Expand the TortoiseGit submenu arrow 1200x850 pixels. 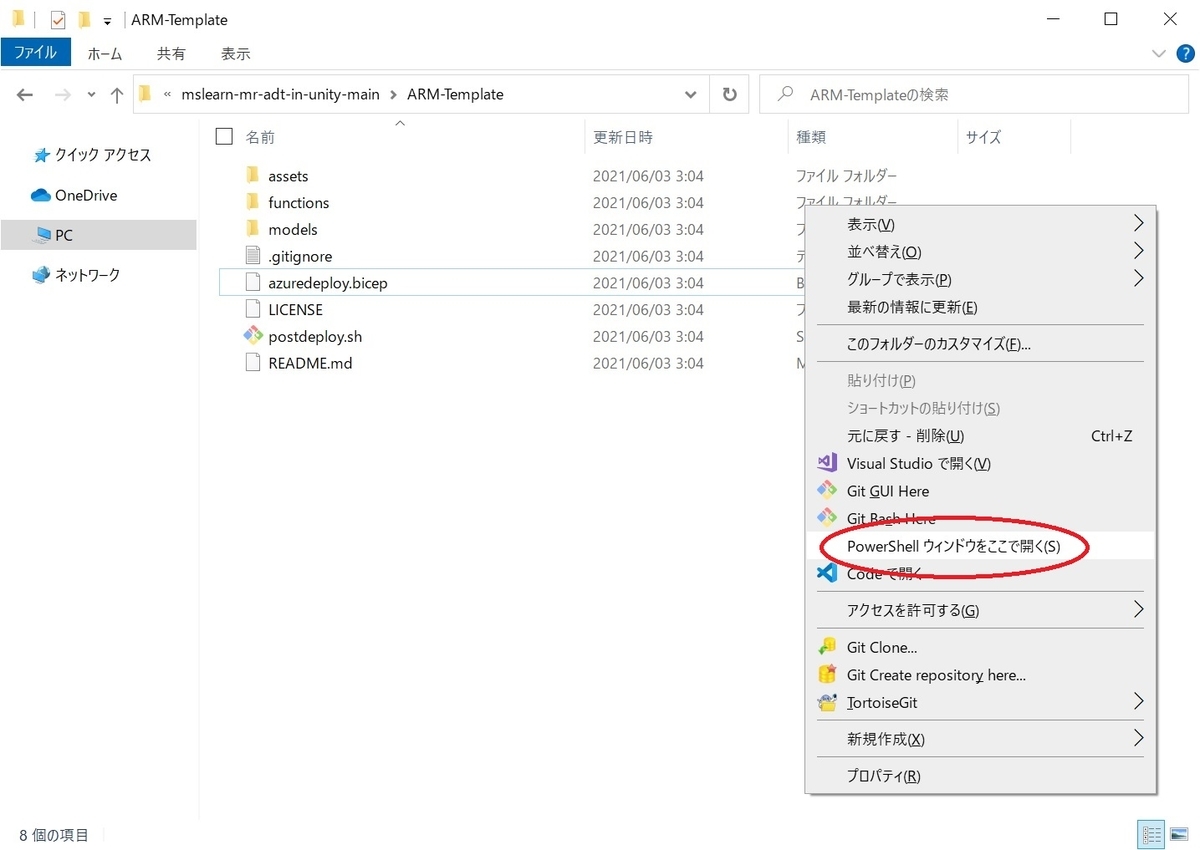(x=1138, y=702)
